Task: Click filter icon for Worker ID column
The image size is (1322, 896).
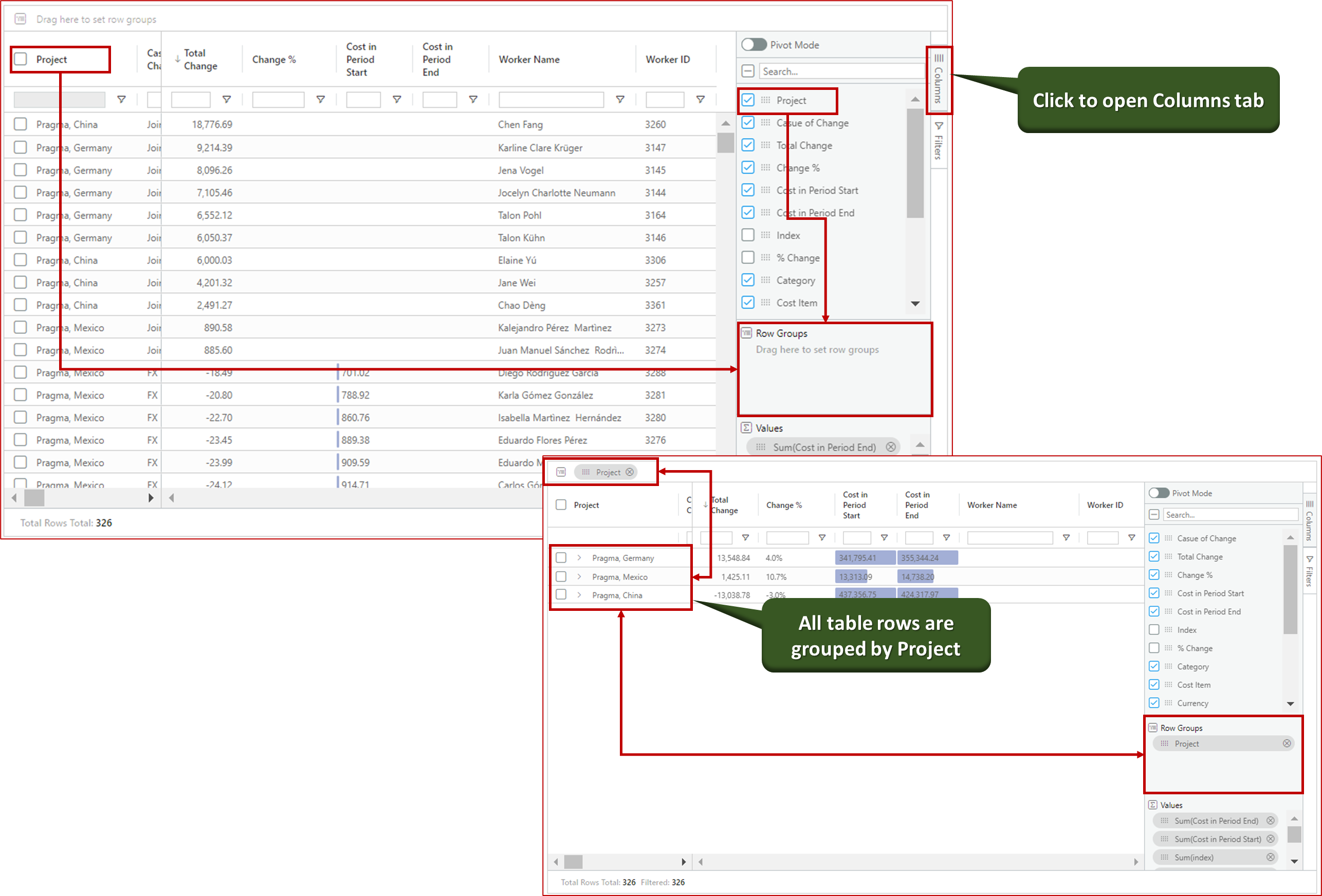Action: (700, 100)
